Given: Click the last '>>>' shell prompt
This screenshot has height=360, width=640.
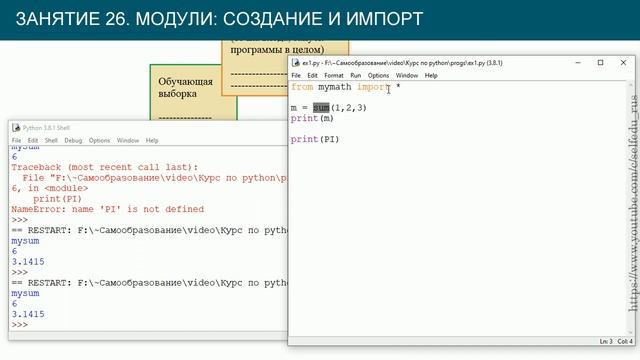Looking at the screenshot, I should click(20, 325).
